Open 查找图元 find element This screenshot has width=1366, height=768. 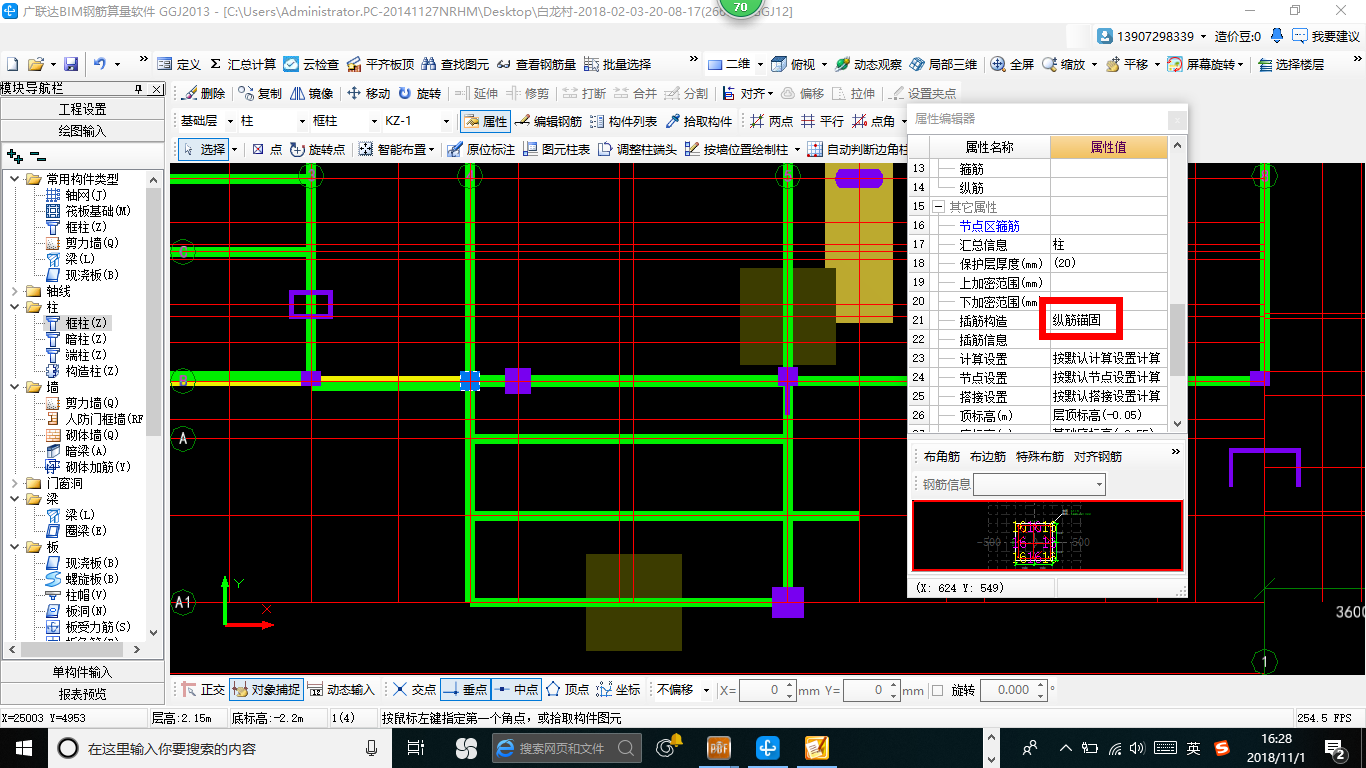point(456,64)
